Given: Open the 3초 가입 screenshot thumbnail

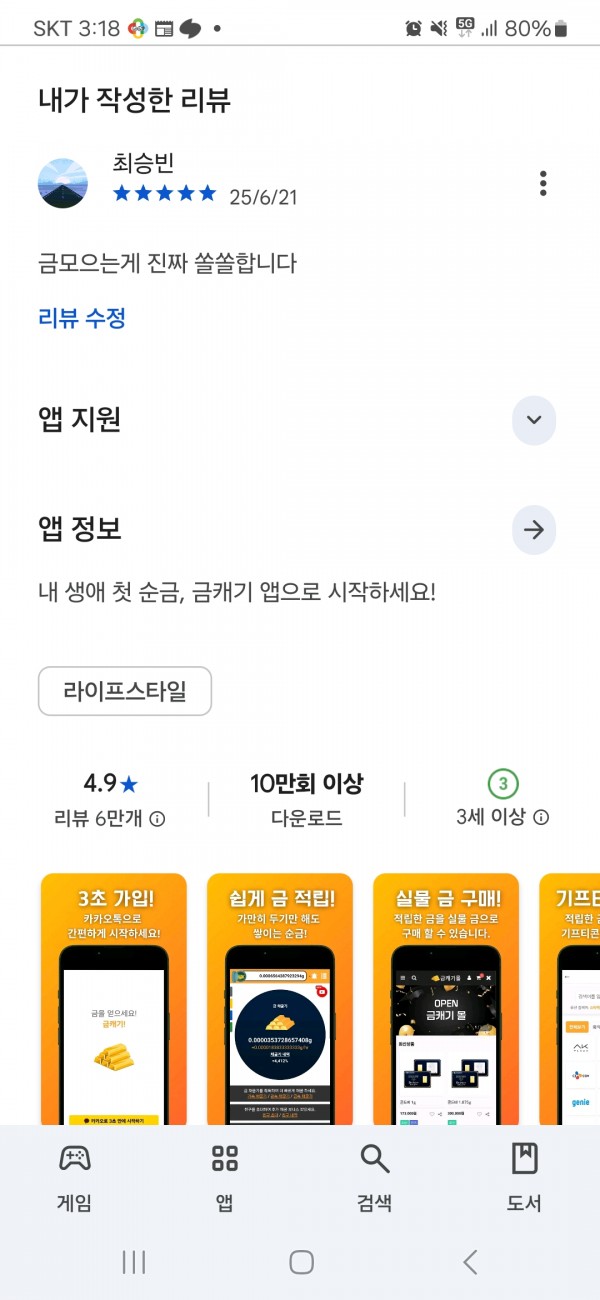Looking at the screenshot, I should tap(113, 998).
